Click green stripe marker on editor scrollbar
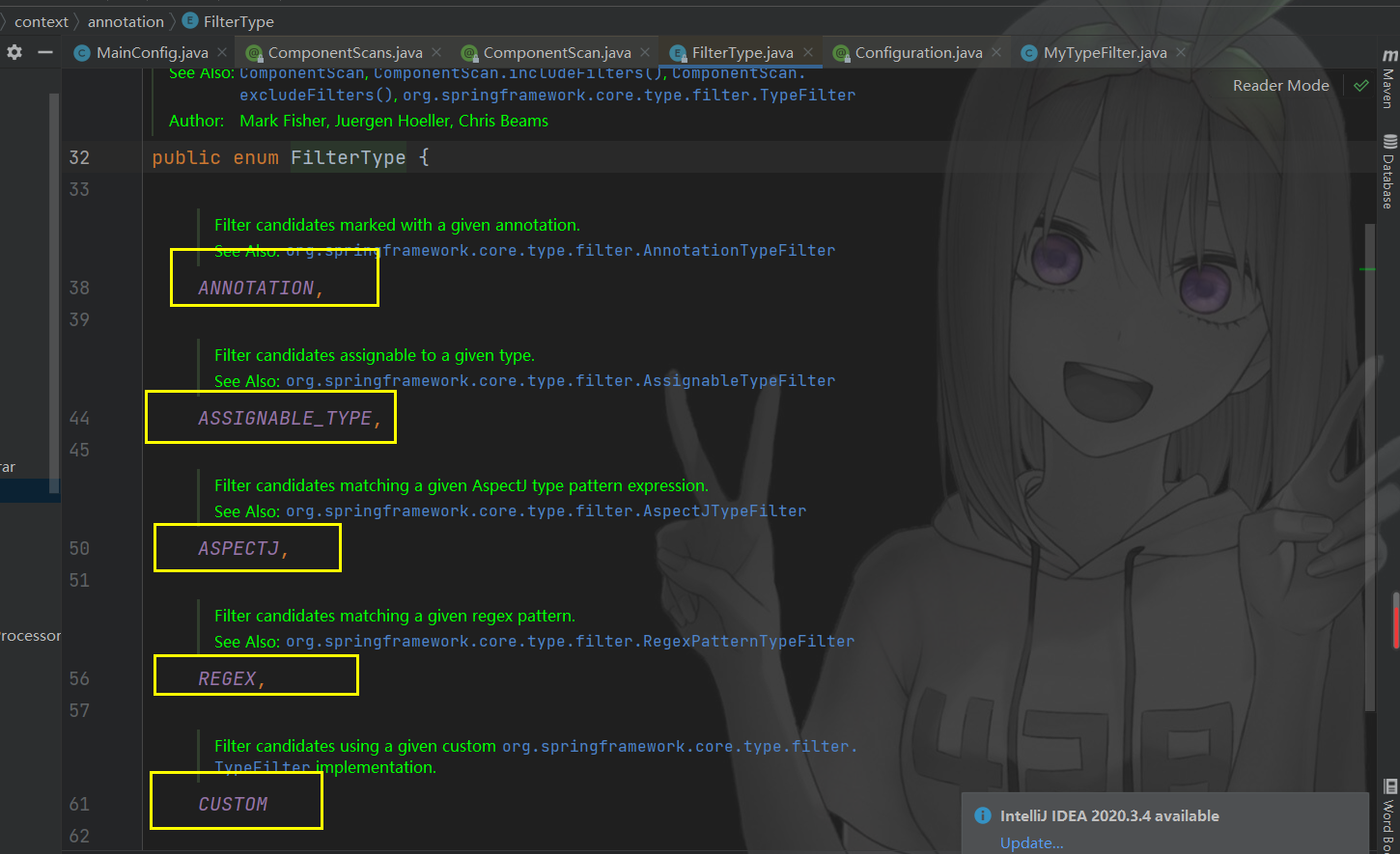Viewport: 1400px width, 854px height. point(1367,269)
